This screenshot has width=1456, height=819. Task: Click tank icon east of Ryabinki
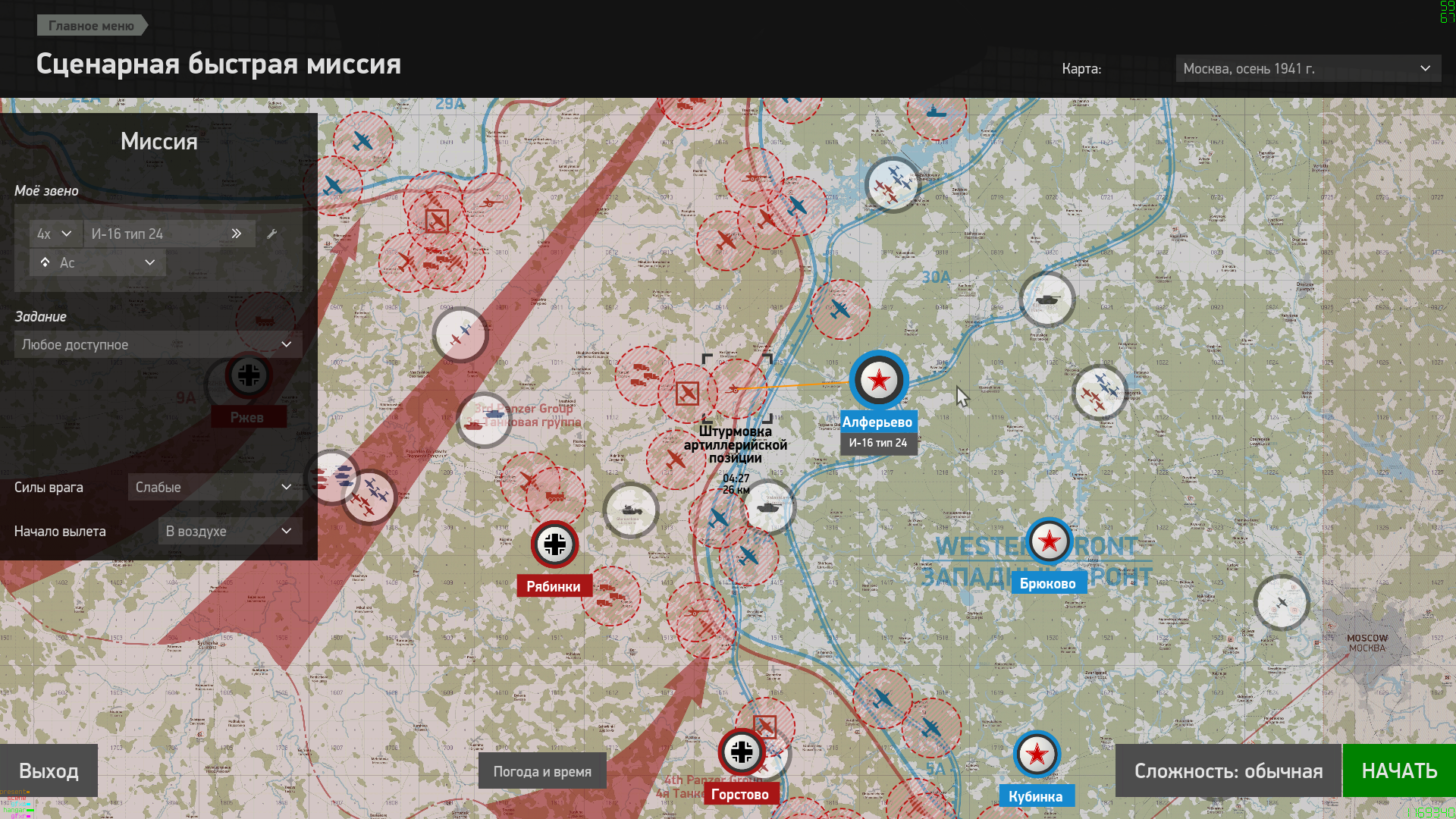coord(631,510)
